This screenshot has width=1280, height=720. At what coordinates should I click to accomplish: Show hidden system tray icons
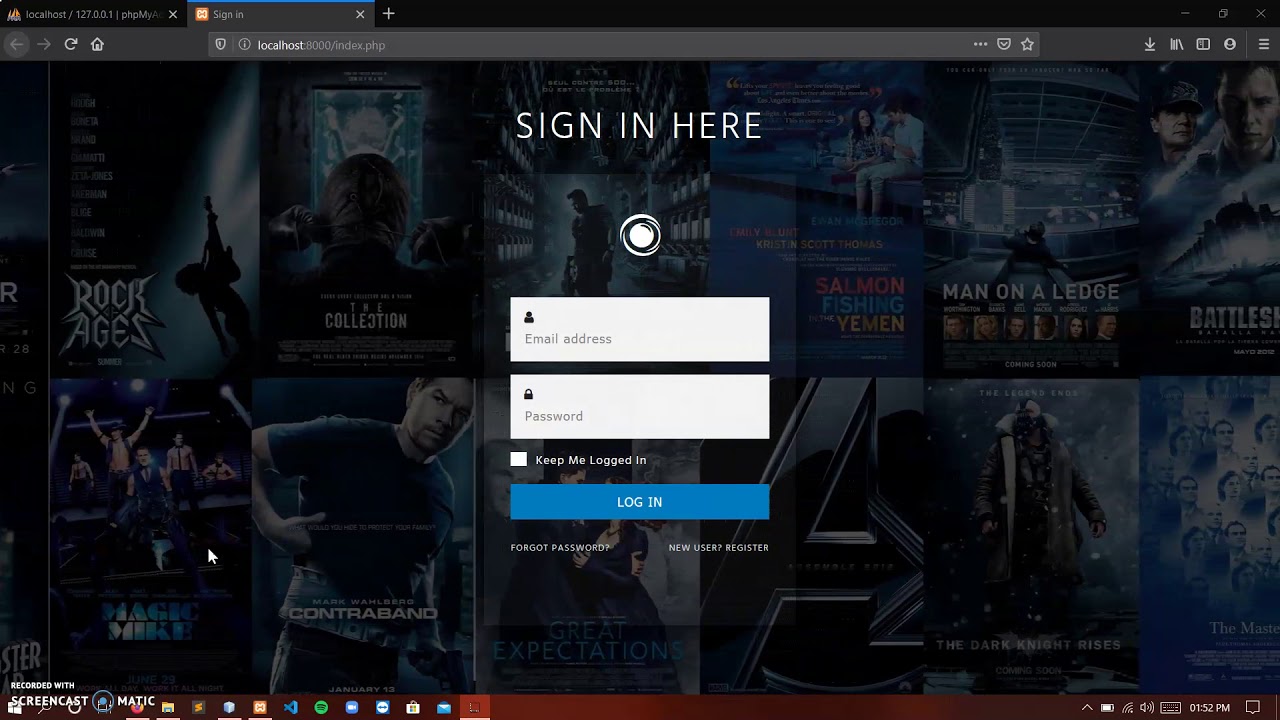pyautogui.click(x=1087, y=708)
